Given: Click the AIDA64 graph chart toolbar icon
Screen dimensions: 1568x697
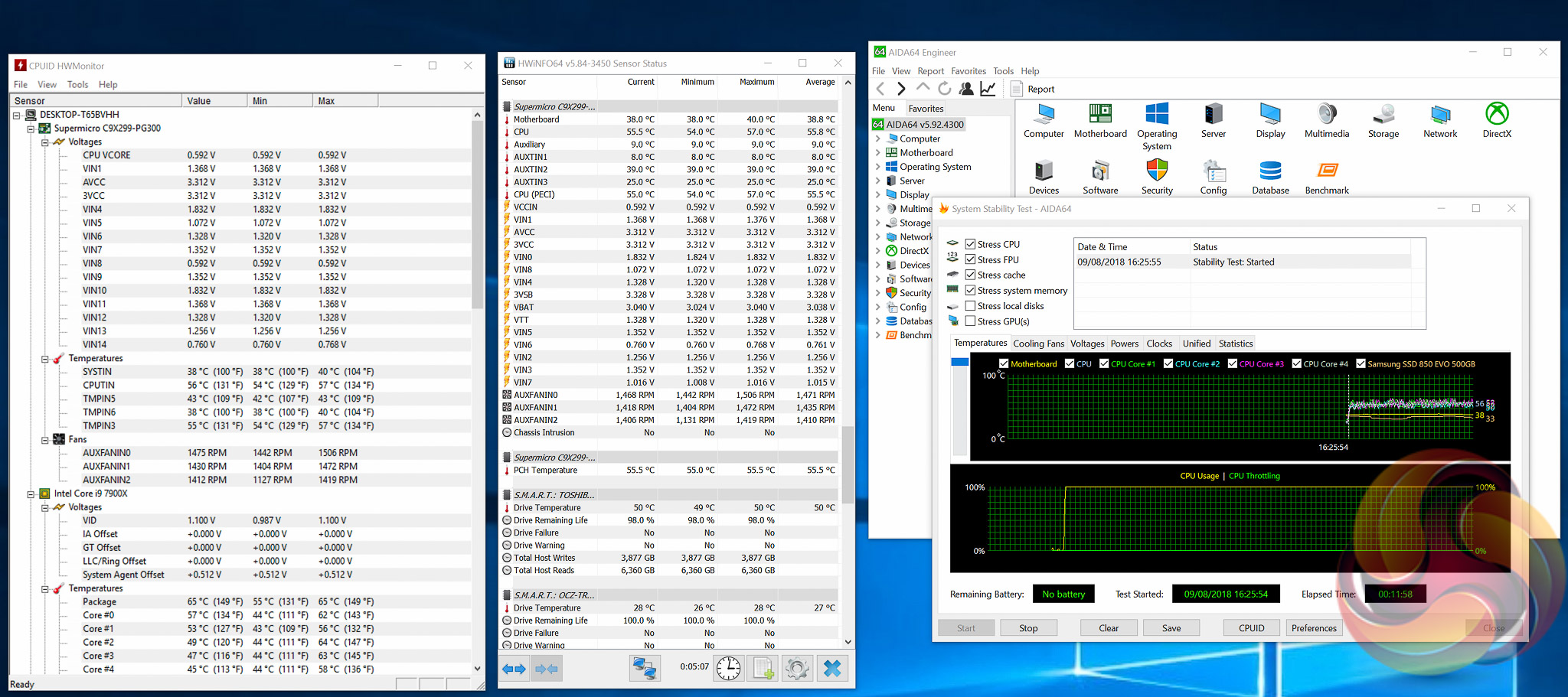Looking at the screenshot, I should [988, 89].
